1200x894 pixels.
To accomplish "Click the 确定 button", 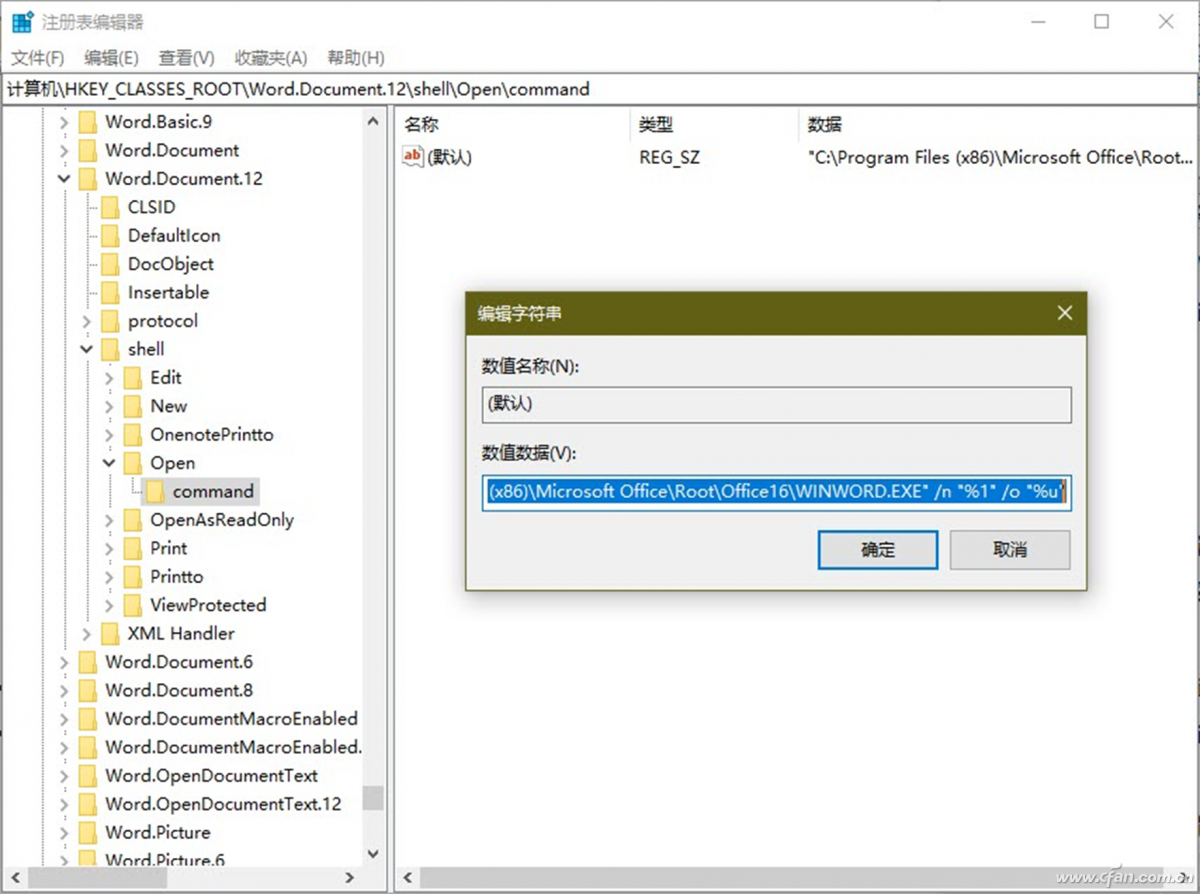I will click(x=878, y=550).
